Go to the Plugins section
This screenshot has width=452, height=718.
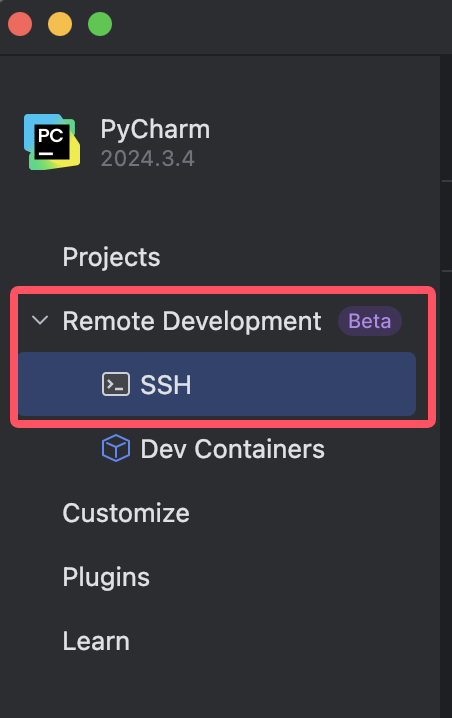[x=106, y=577]
